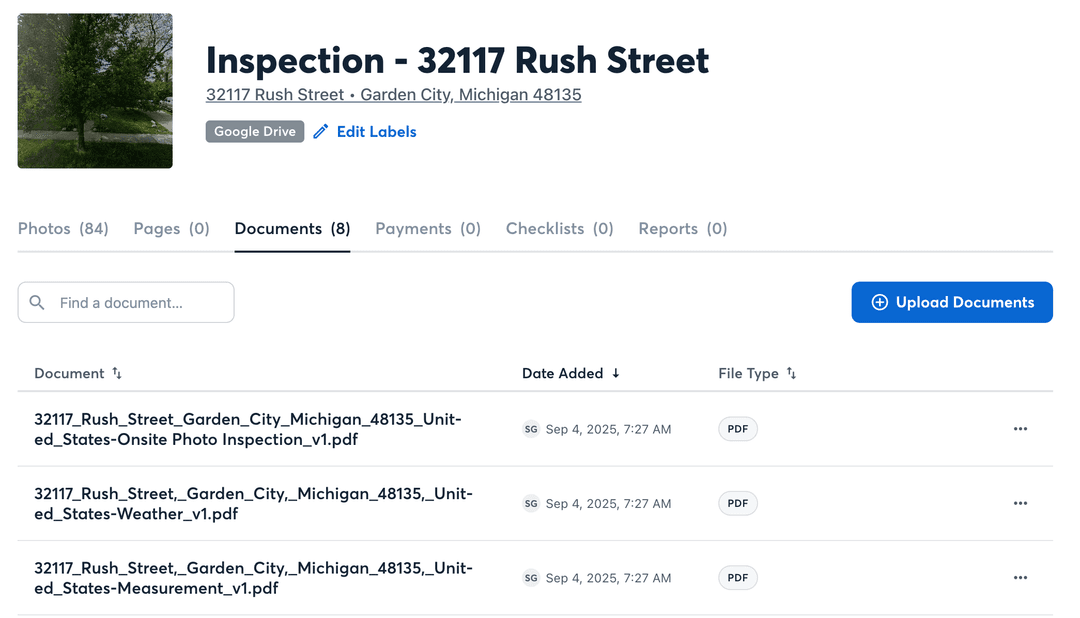
Task: Click SG avatar on Weather document row
Action: (x=531, y=504)
